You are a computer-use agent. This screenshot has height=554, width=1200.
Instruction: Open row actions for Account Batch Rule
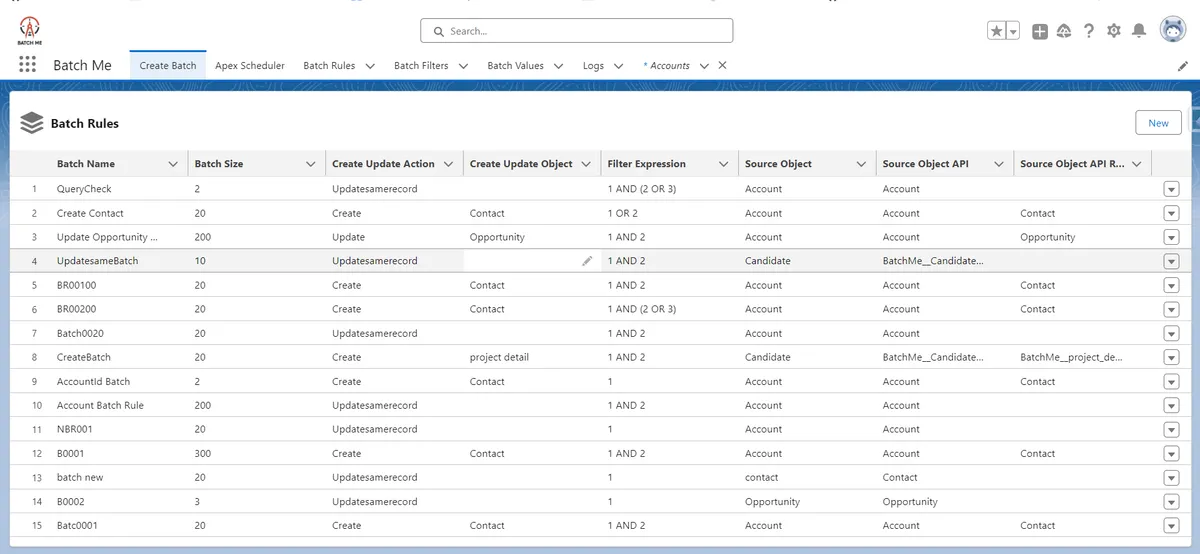coord(1171,405)
